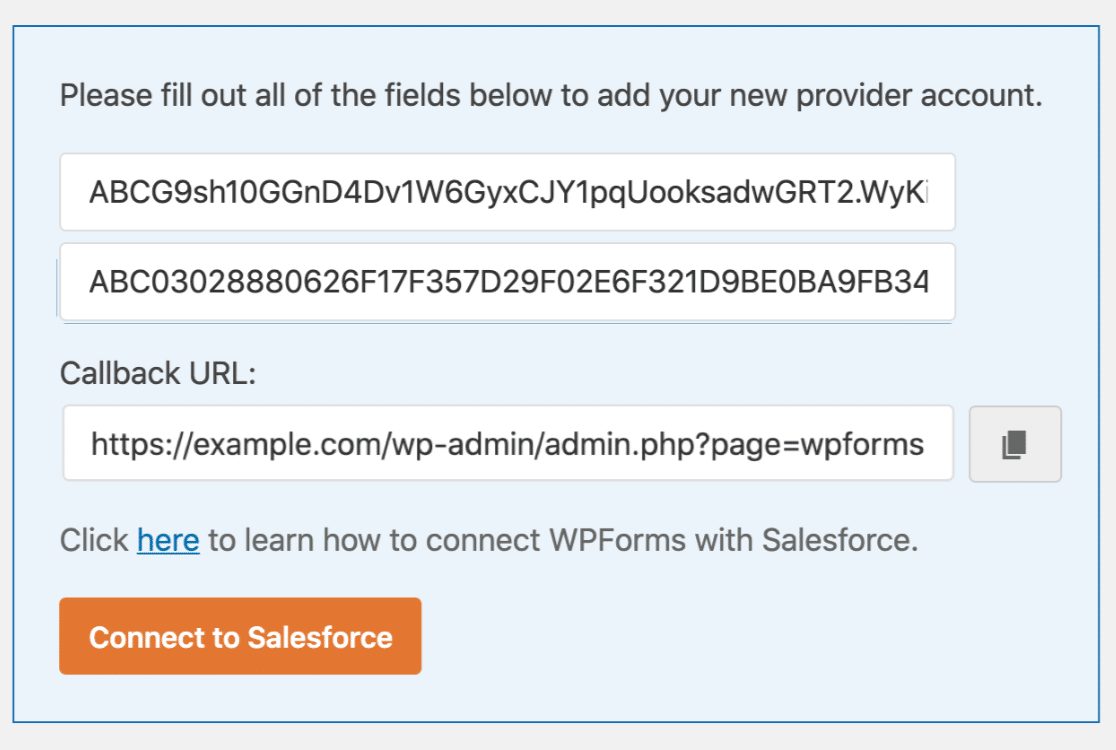The image size is (1116, 750).
Task: Click the orange Salesforce connect button
Action: pyautogui.click(x=240, y=637)
